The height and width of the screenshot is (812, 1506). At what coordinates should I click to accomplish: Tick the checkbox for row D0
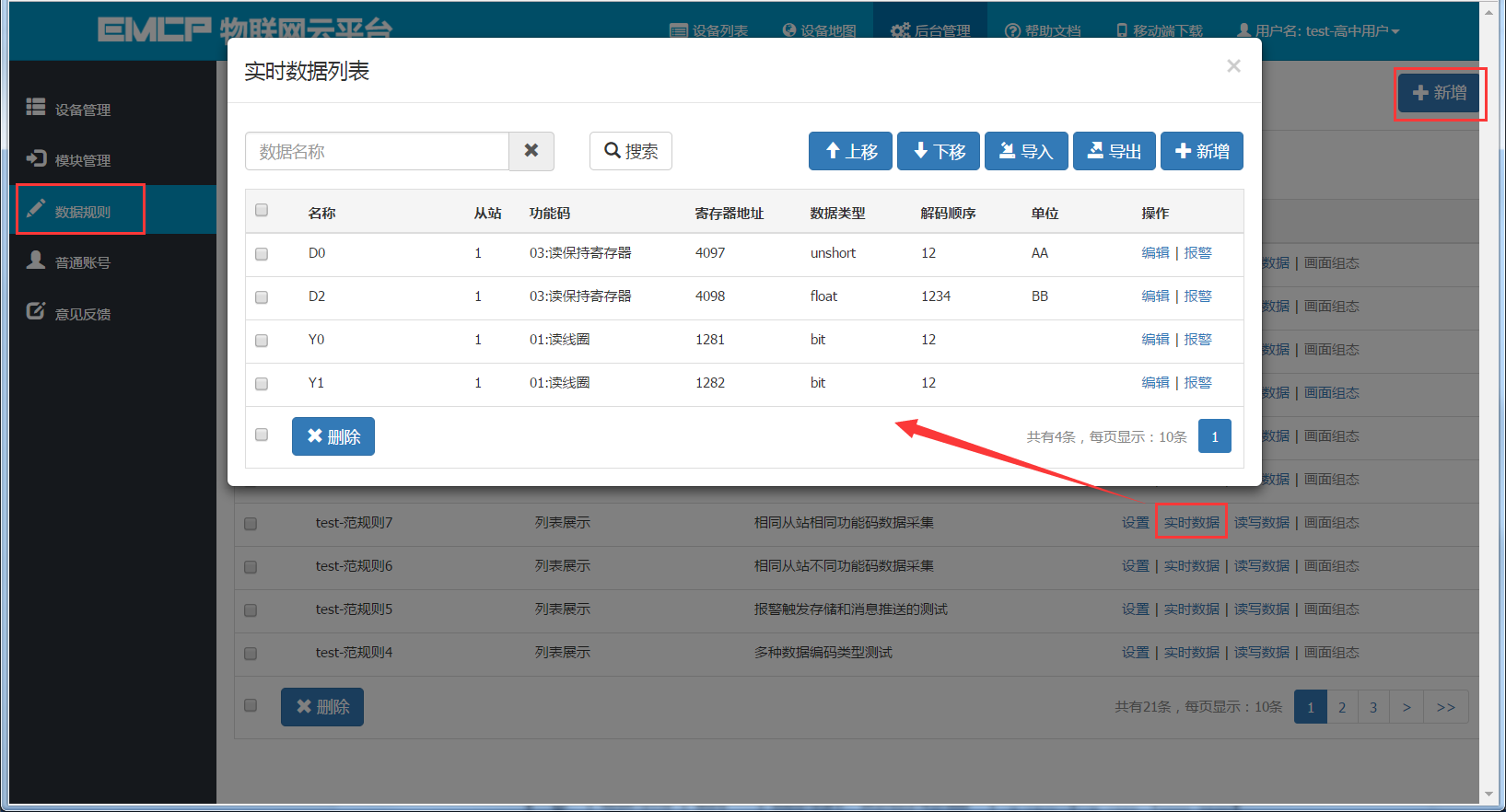(262, 254)
